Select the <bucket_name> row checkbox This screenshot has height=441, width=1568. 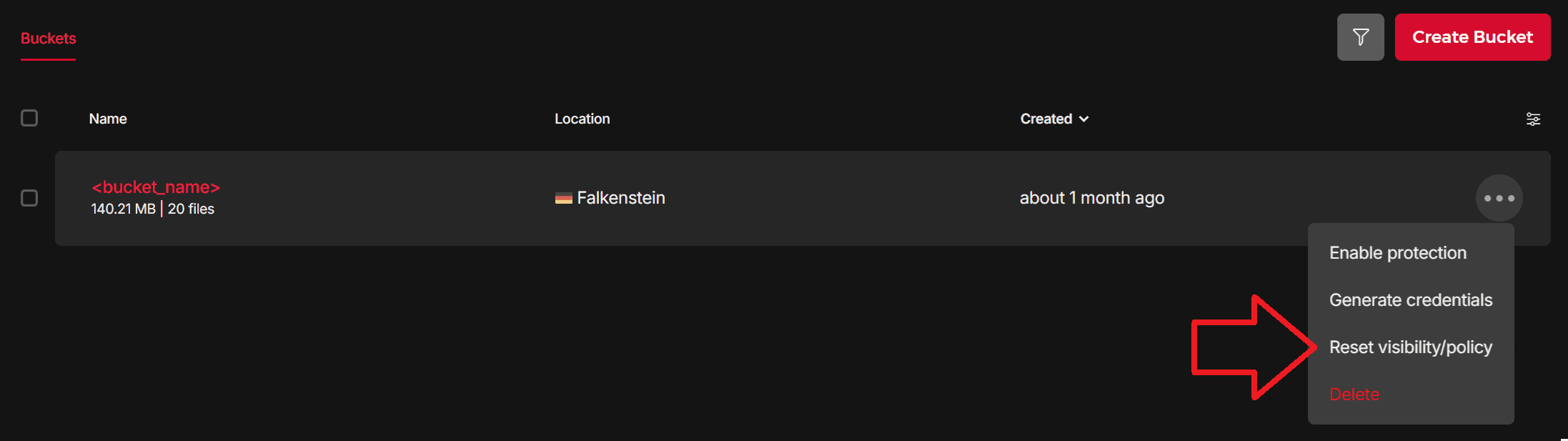(x=29, y=198)
